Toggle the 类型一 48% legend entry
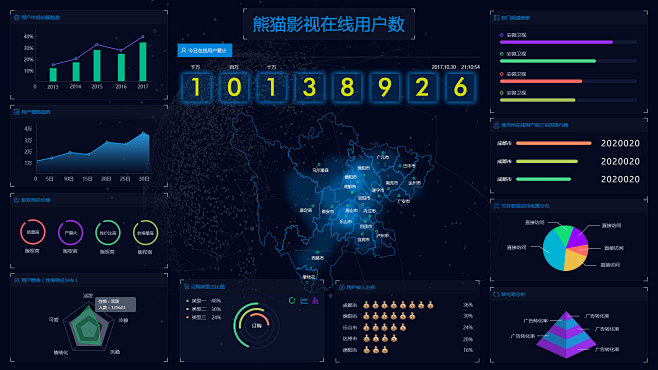 204,301
